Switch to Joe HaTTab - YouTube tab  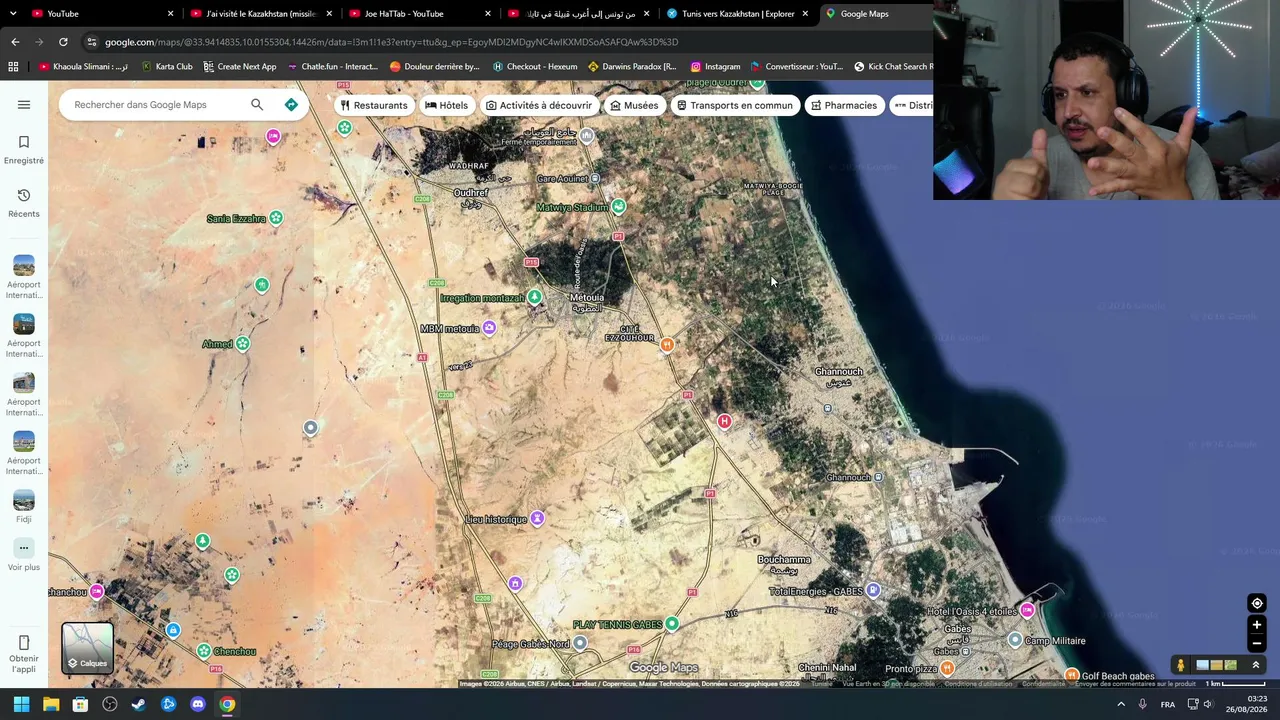(418, 14)
